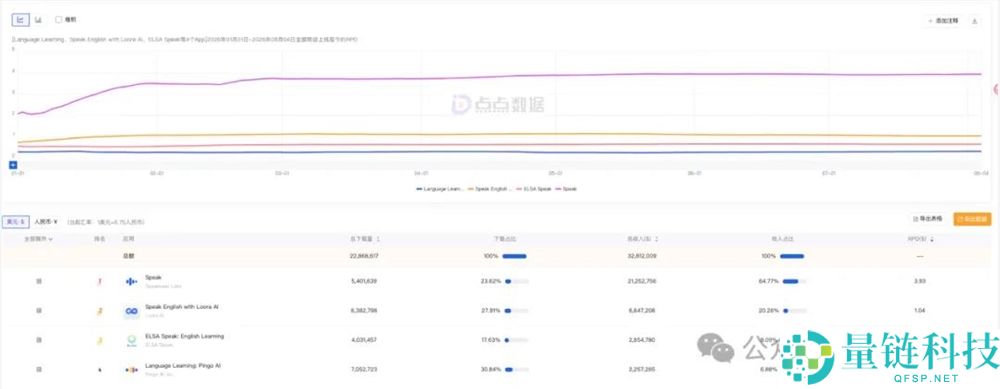The image size is (1000, 389).
Task: Click the 27.91% download share value
Action: tap(491, 311)
